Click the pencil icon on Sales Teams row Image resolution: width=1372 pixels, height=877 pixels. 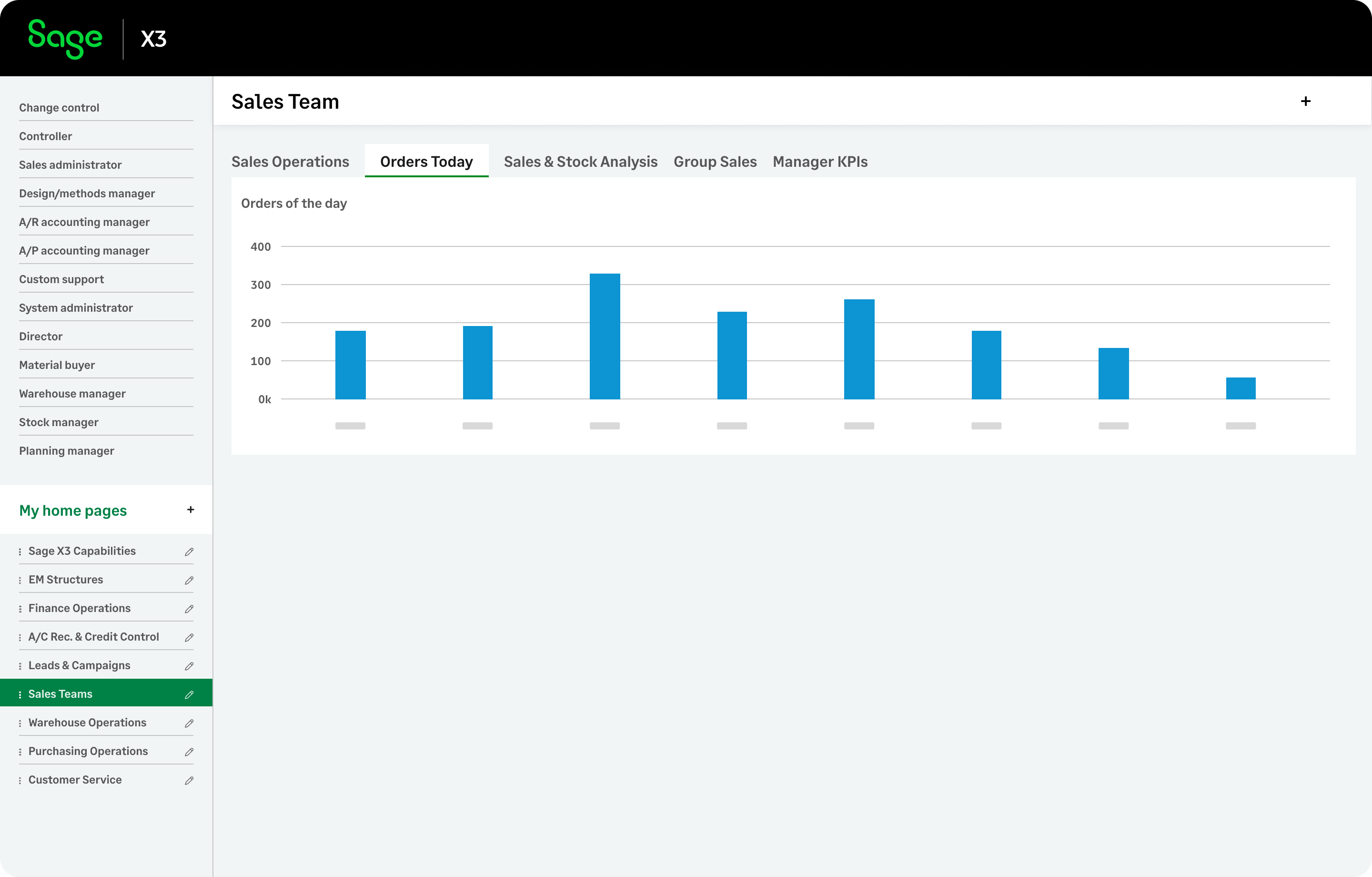tap(189, 694)
